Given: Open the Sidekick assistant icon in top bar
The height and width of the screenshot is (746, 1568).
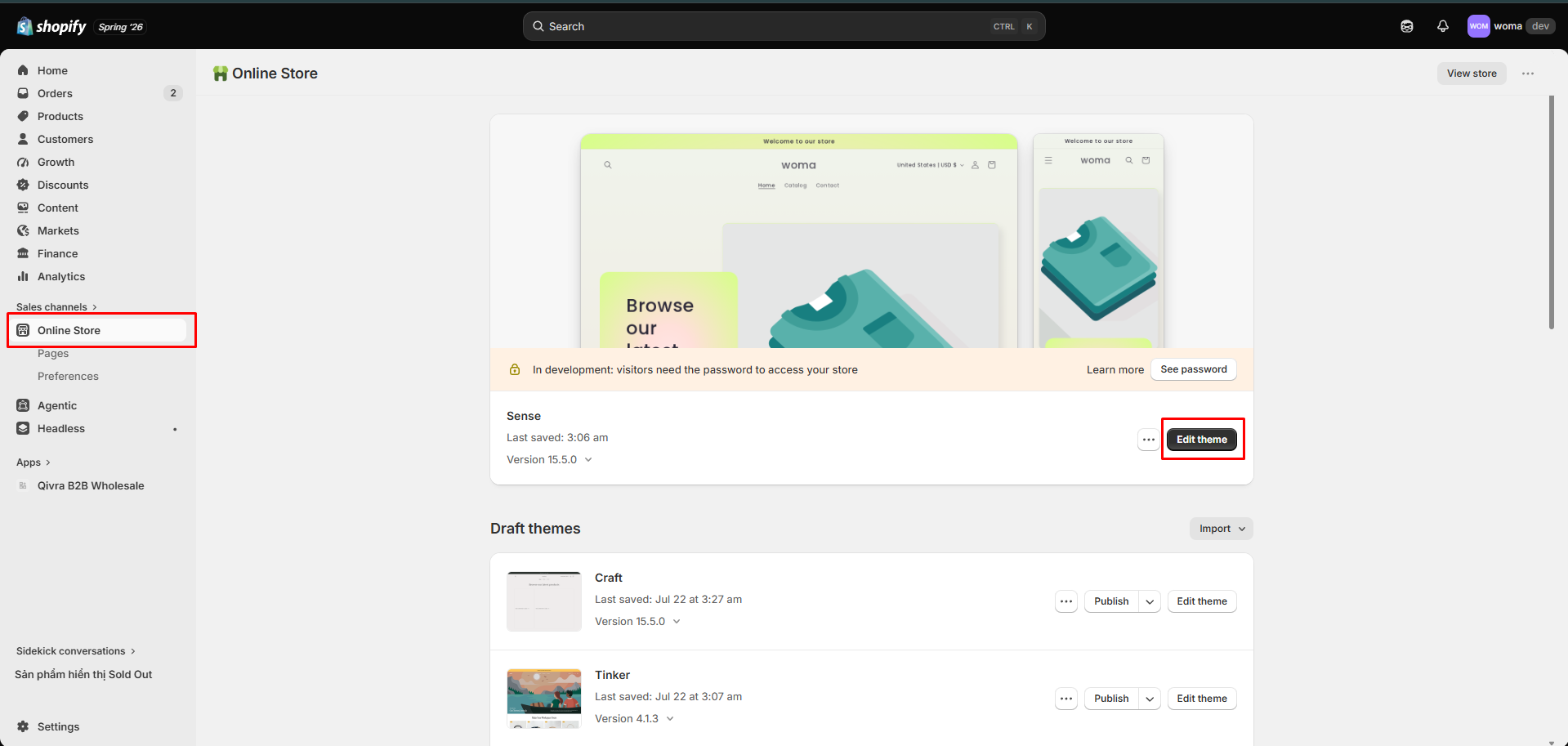Looking at the screenshot, I should [1407, 26].
